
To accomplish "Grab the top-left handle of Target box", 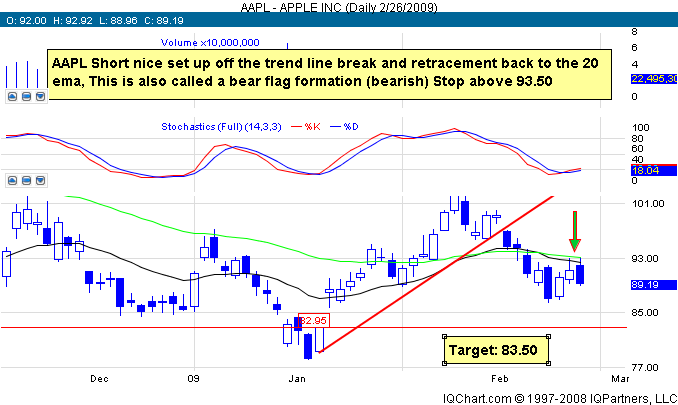I will click(445, 336).
